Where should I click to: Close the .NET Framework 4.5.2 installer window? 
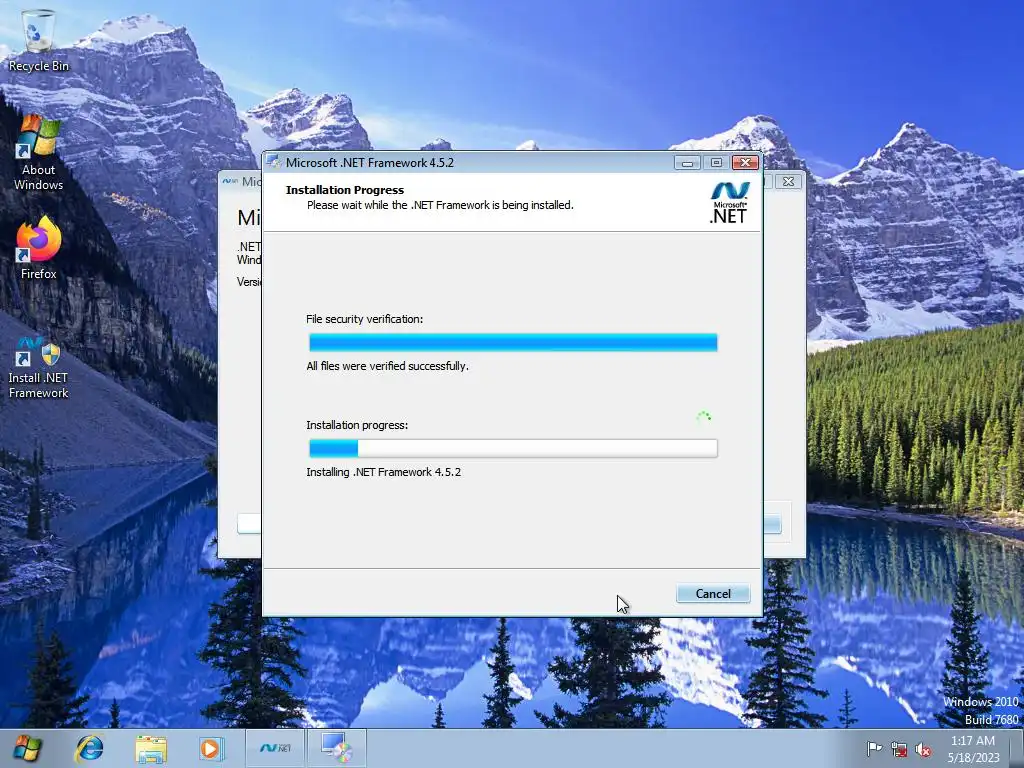[745, 163]
